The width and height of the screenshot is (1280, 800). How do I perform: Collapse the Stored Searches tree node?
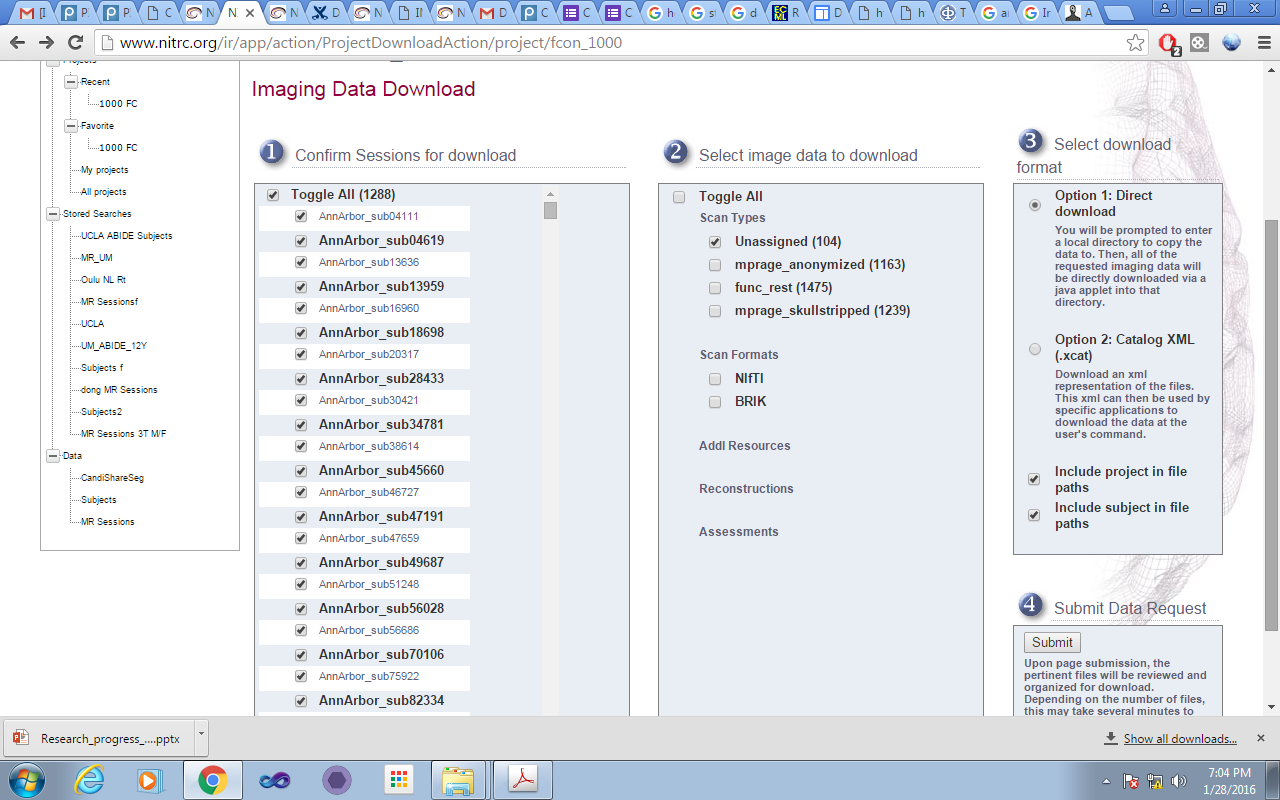click(53, 214)
